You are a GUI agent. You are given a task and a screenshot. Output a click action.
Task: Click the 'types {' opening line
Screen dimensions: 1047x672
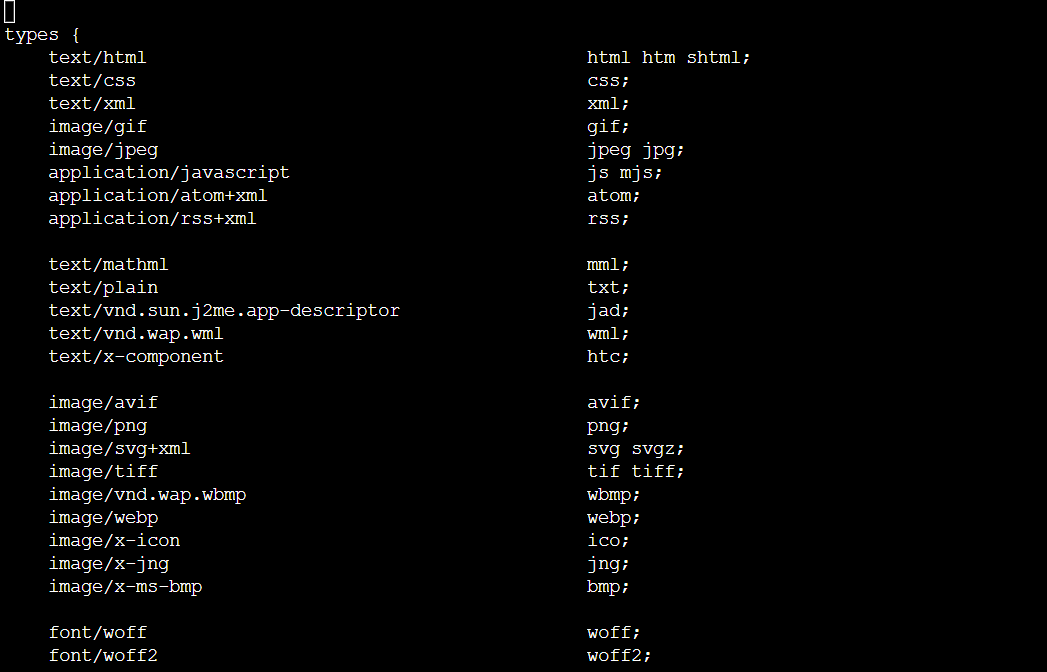coord(42,35)
